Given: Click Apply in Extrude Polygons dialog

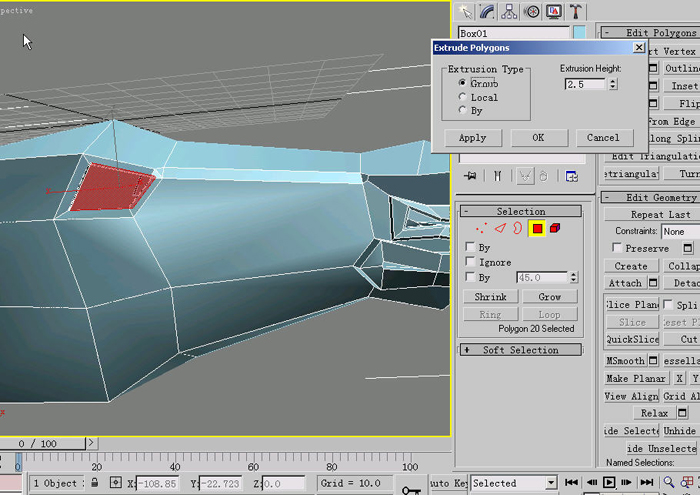Looking at the screenshot, I should [x=473, y=138].
